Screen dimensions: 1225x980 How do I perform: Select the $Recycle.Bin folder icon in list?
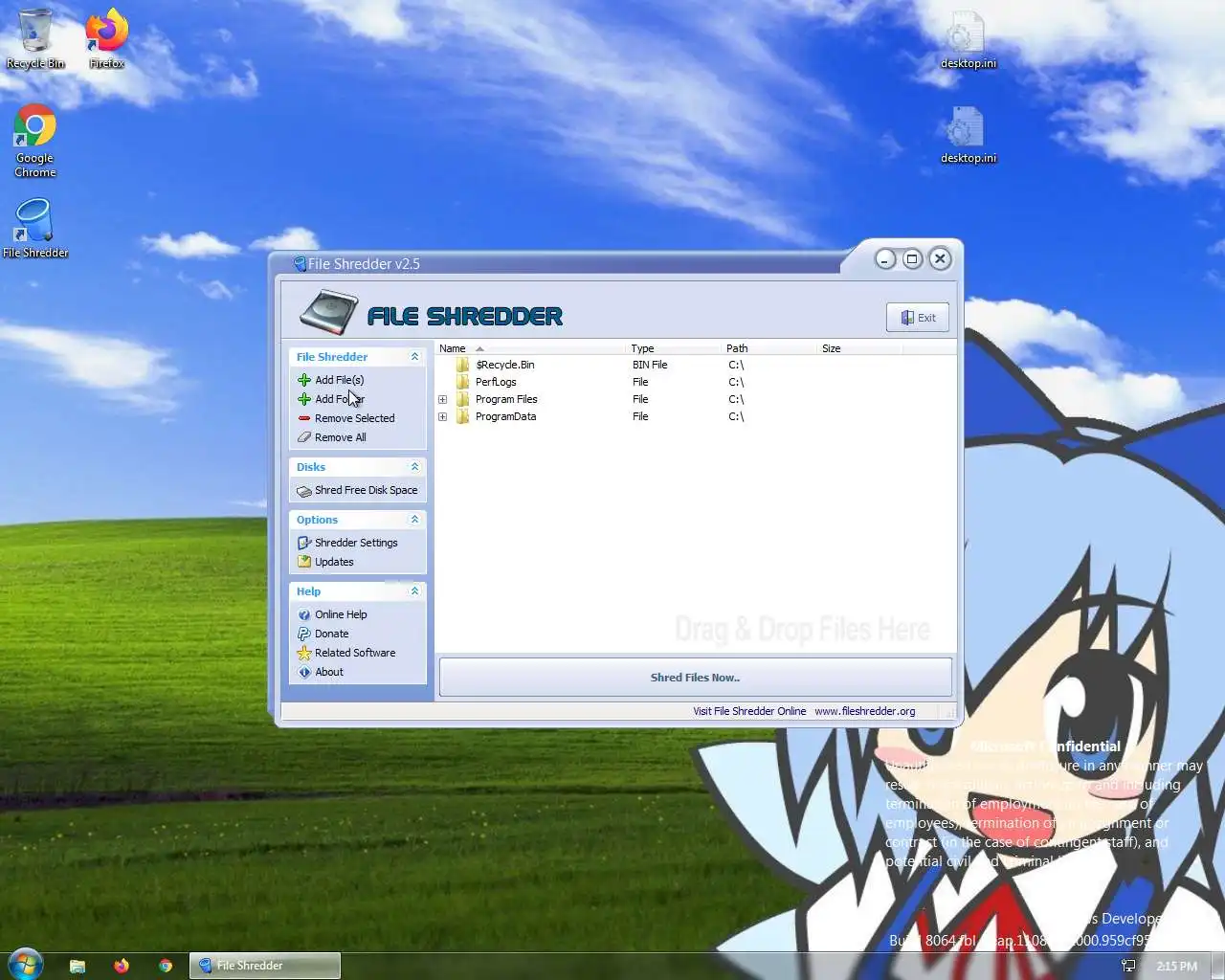click(462, 365)
